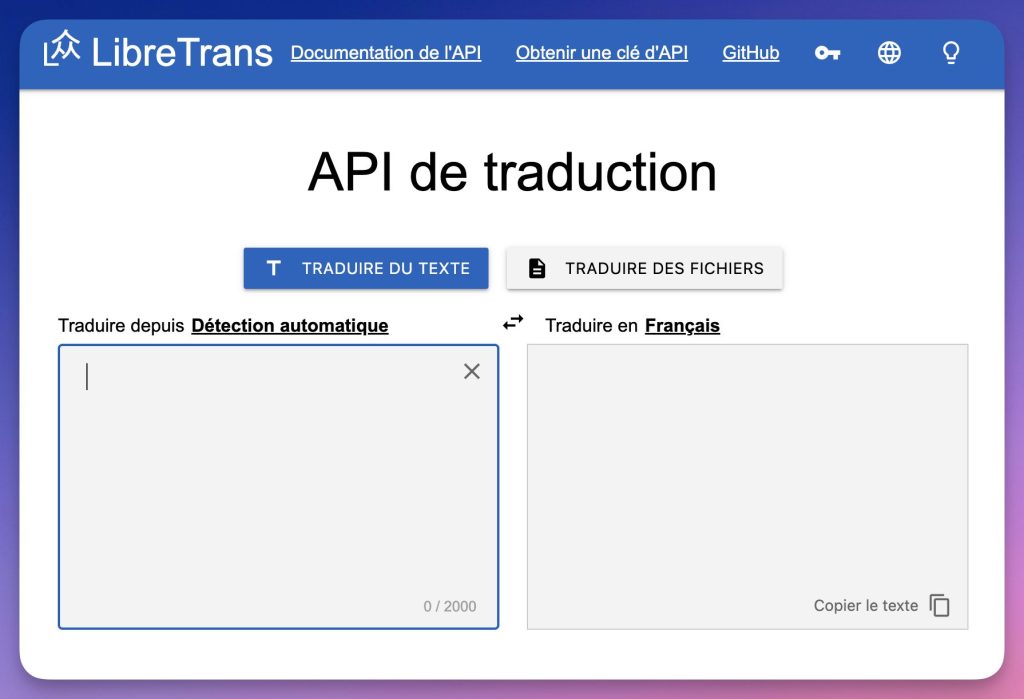1024x699 pixels.
Task: Switch to the Traduire du texte tab
Action: (x=366, y=268)
